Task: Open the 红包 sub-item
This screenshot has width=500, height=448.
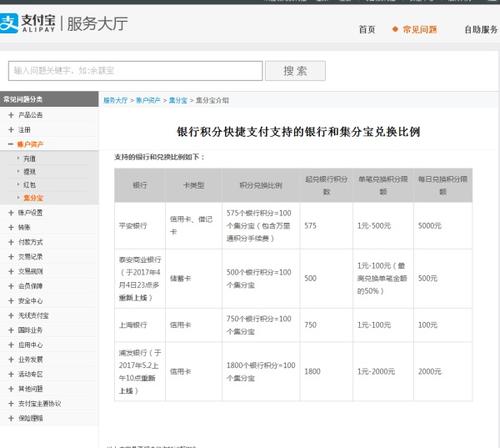Action: (x=29, y=185)
